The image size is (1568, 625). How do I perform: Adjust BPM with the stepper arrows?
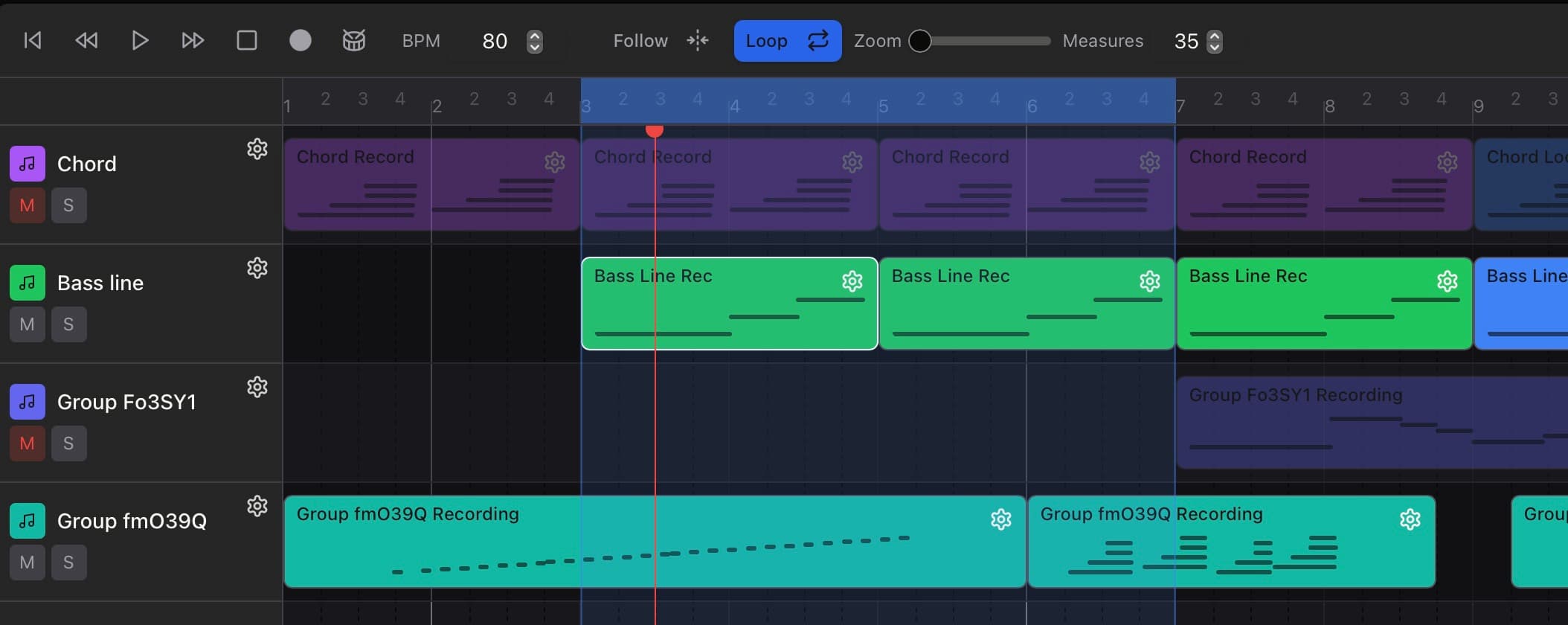[534, 41]
